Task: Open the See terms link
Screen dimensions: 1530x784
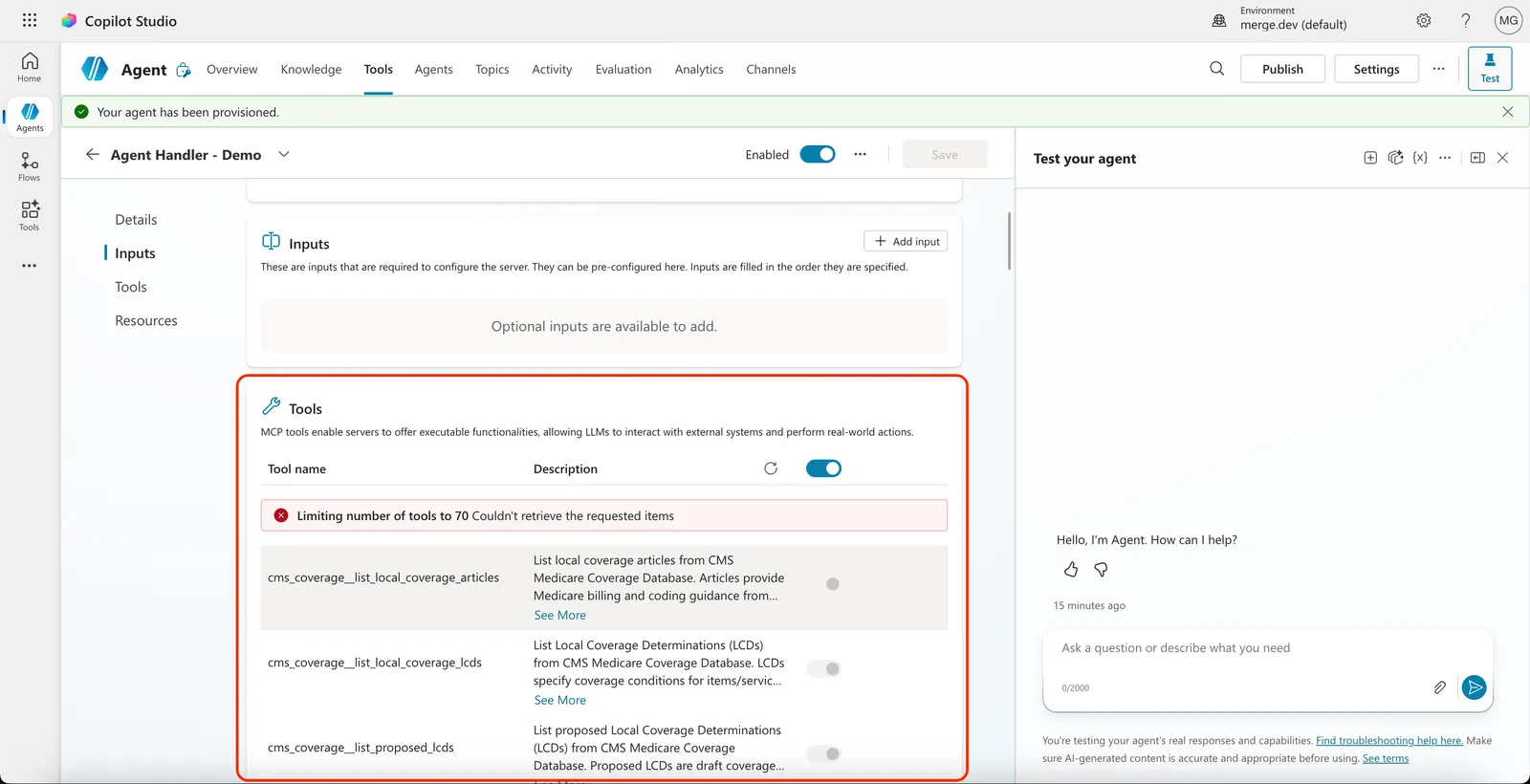Action: [x=1386, y=759]
